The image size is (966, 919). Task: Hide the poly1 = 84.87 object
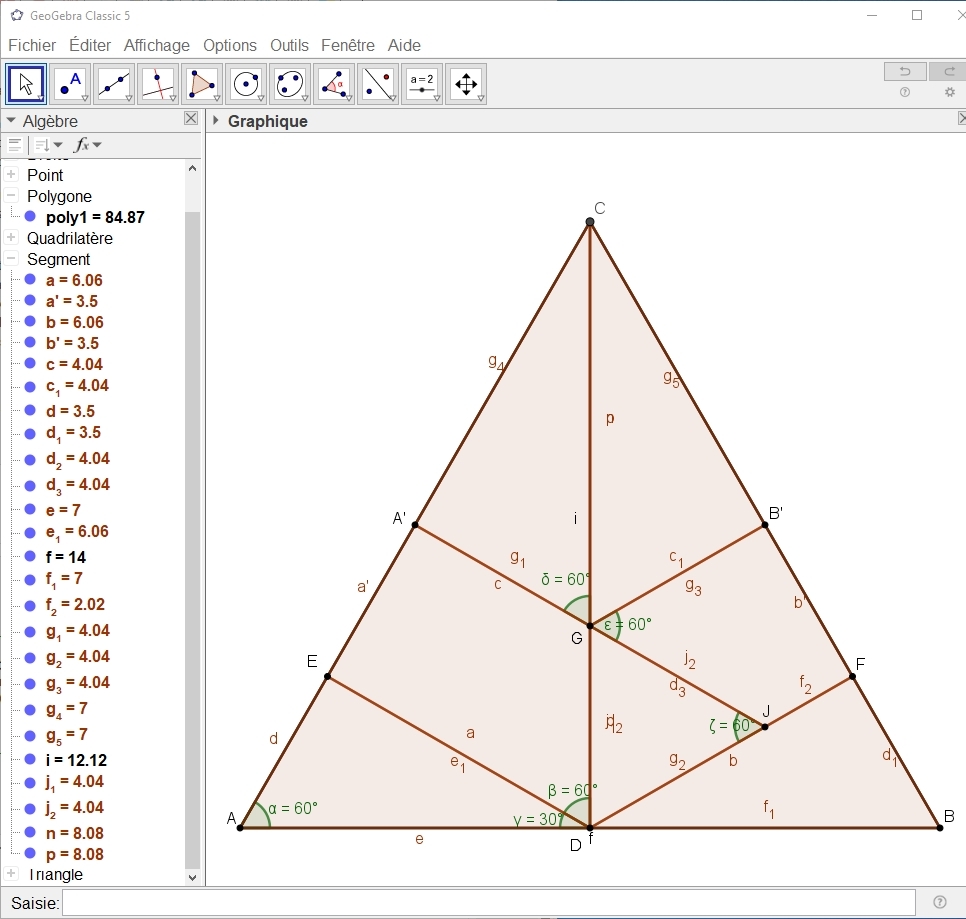pyautogui.click(x=30, y=217)
